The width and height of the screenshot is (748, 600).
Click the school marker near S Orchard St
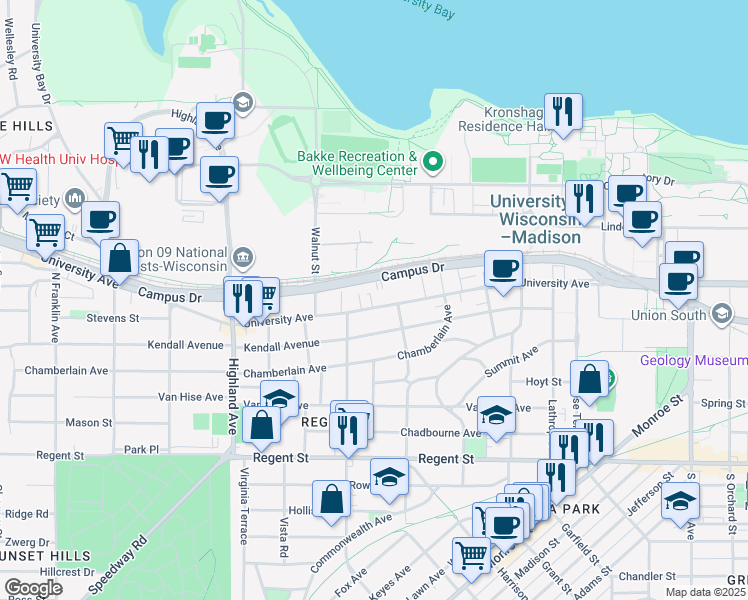point(681,500)
